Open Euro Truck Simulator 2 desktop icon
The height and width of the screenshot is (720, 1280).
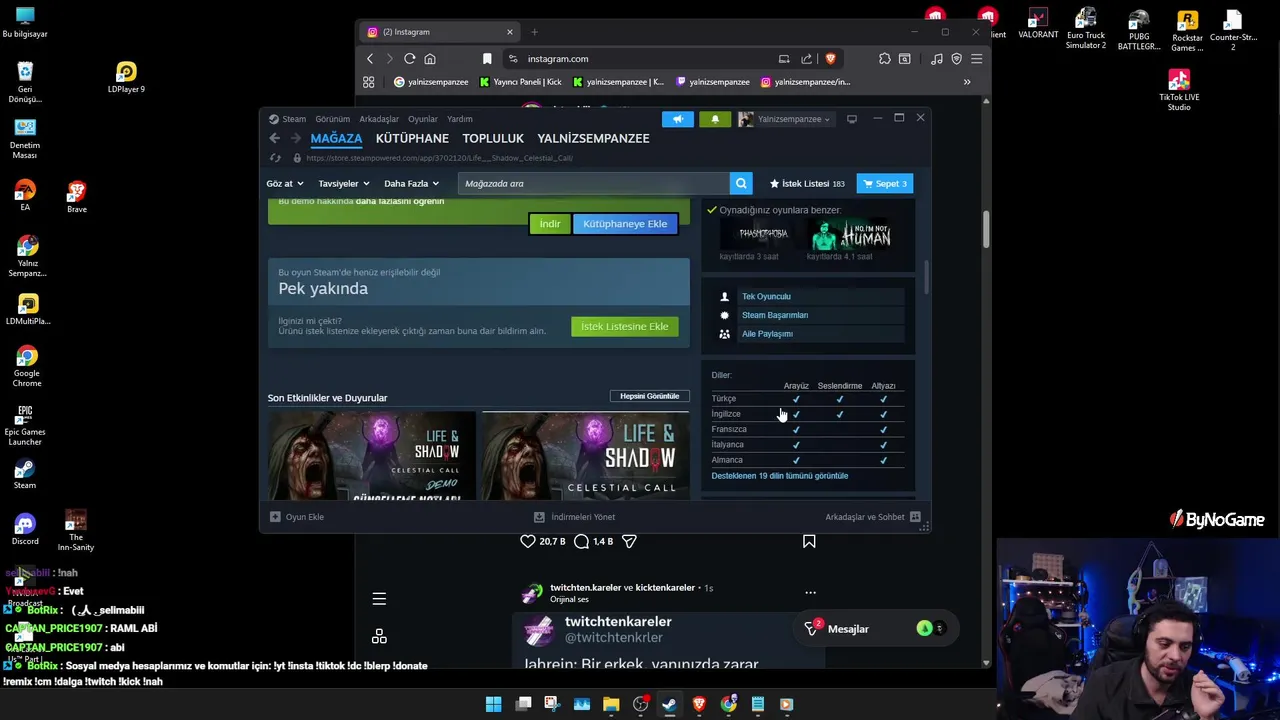(1086, 29)
